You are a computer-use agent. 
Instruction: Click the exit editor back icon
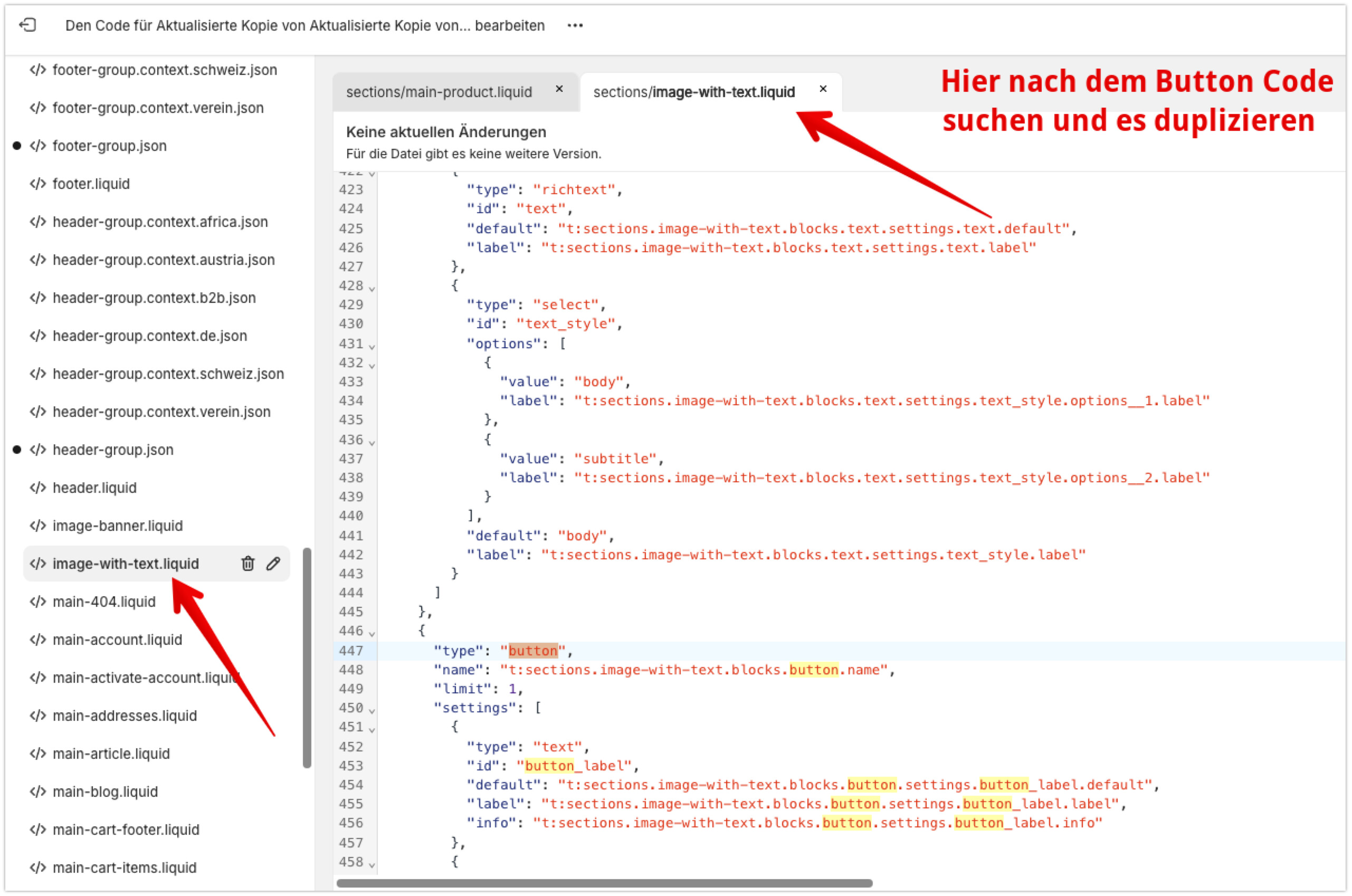click(x=27, y=25)
